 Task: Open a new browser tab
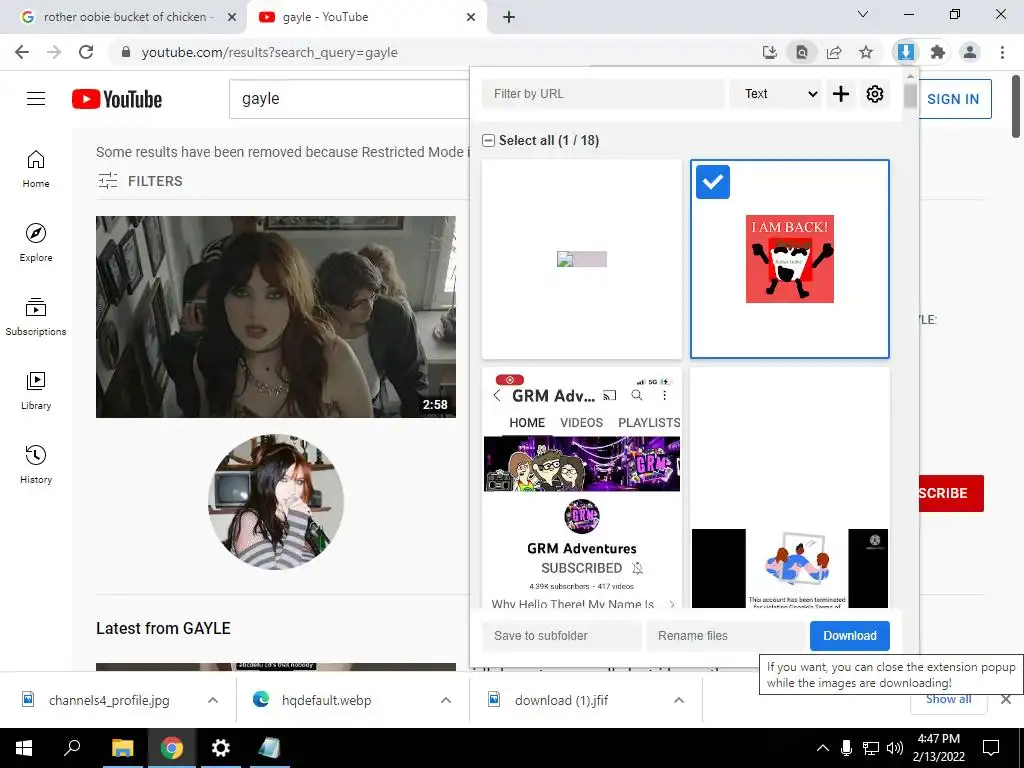509,17
